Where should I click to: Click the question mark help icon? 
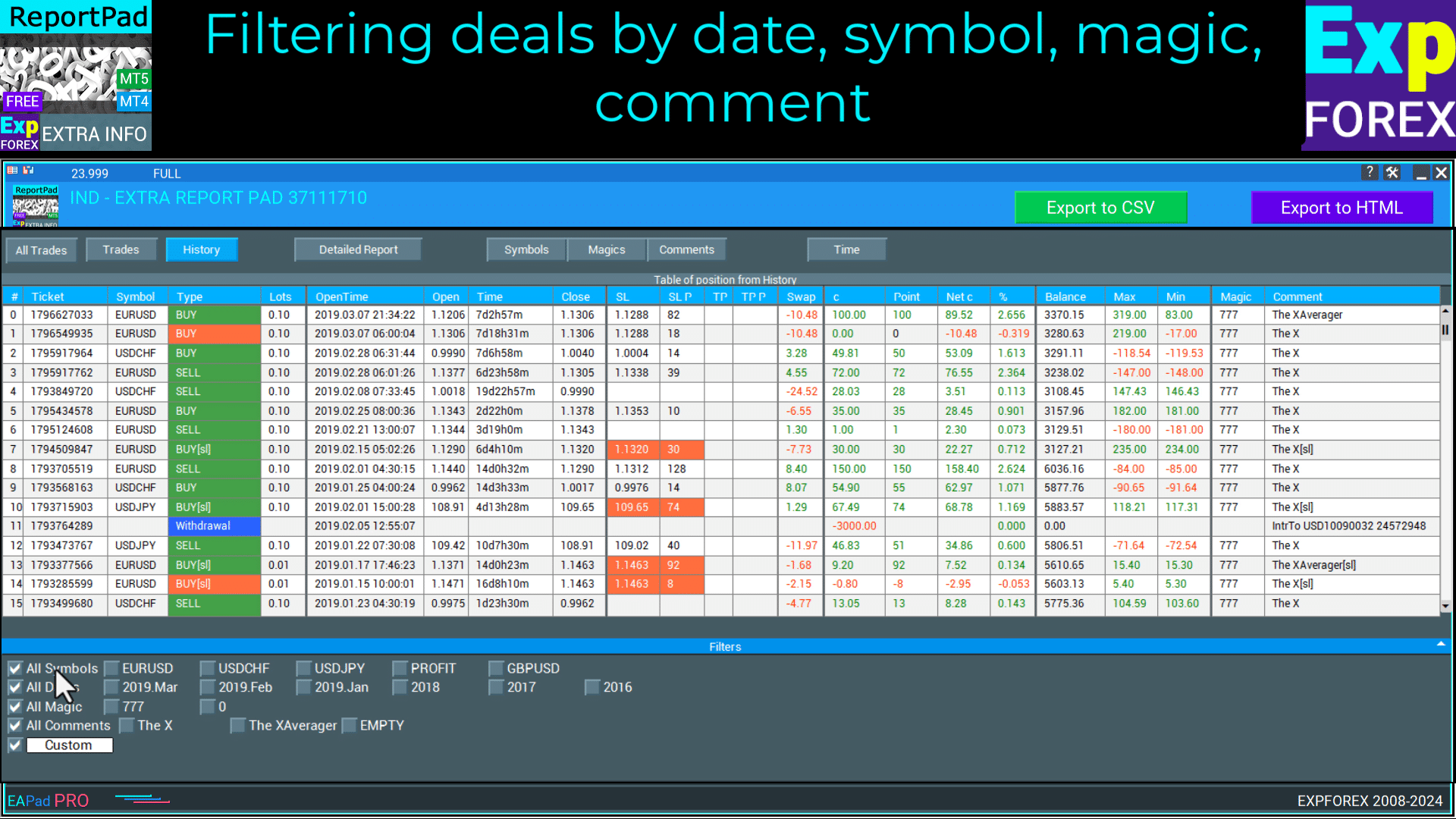1369,173
